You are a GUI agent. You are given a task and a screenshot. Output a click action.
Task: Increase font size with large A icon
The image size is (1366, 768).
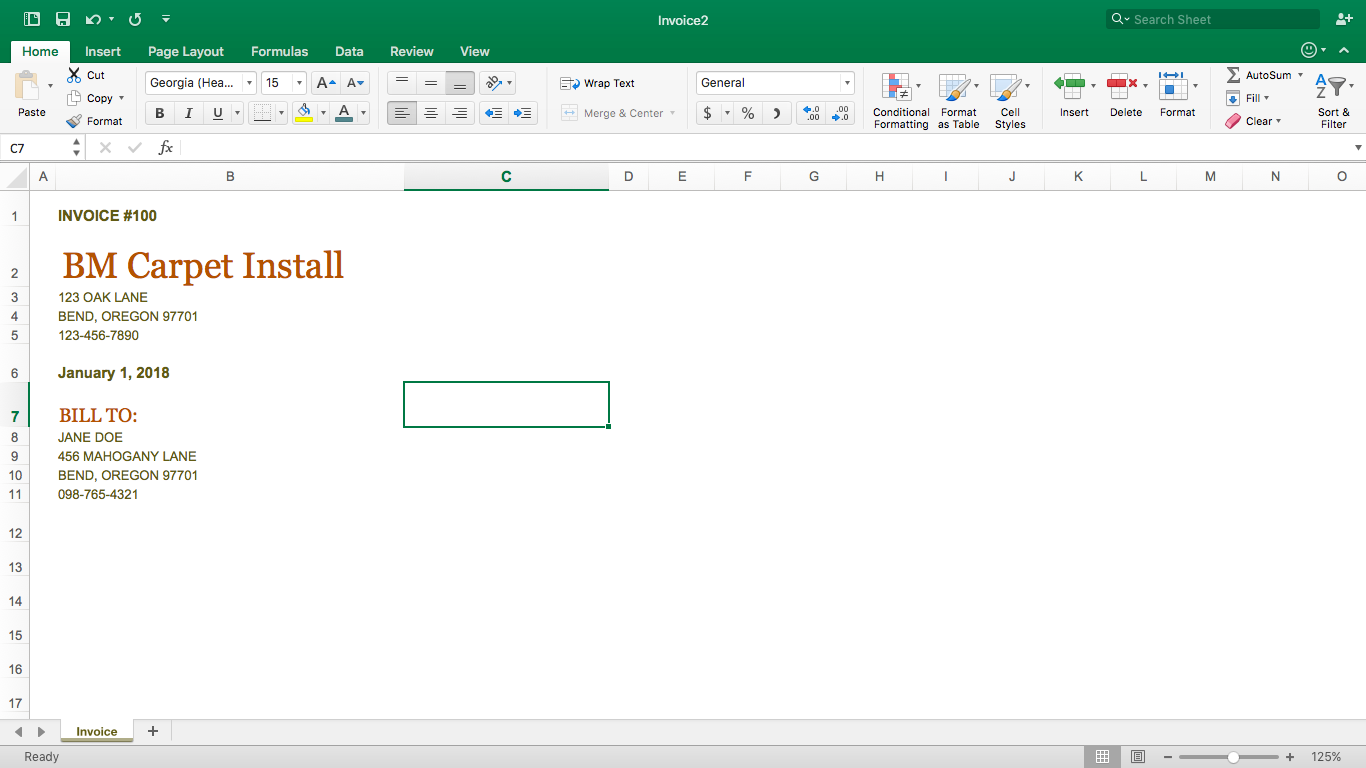326,83
